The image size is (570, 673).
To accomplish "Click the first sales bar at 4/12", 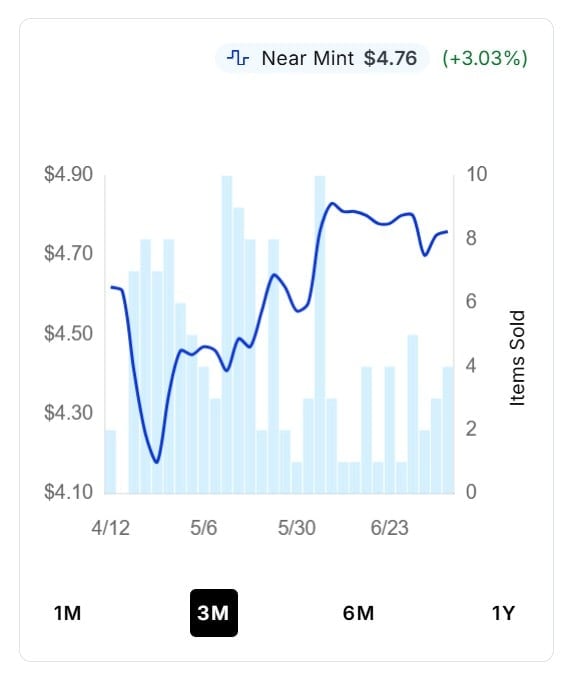I will pyautogui.click(x=110, y=462).
